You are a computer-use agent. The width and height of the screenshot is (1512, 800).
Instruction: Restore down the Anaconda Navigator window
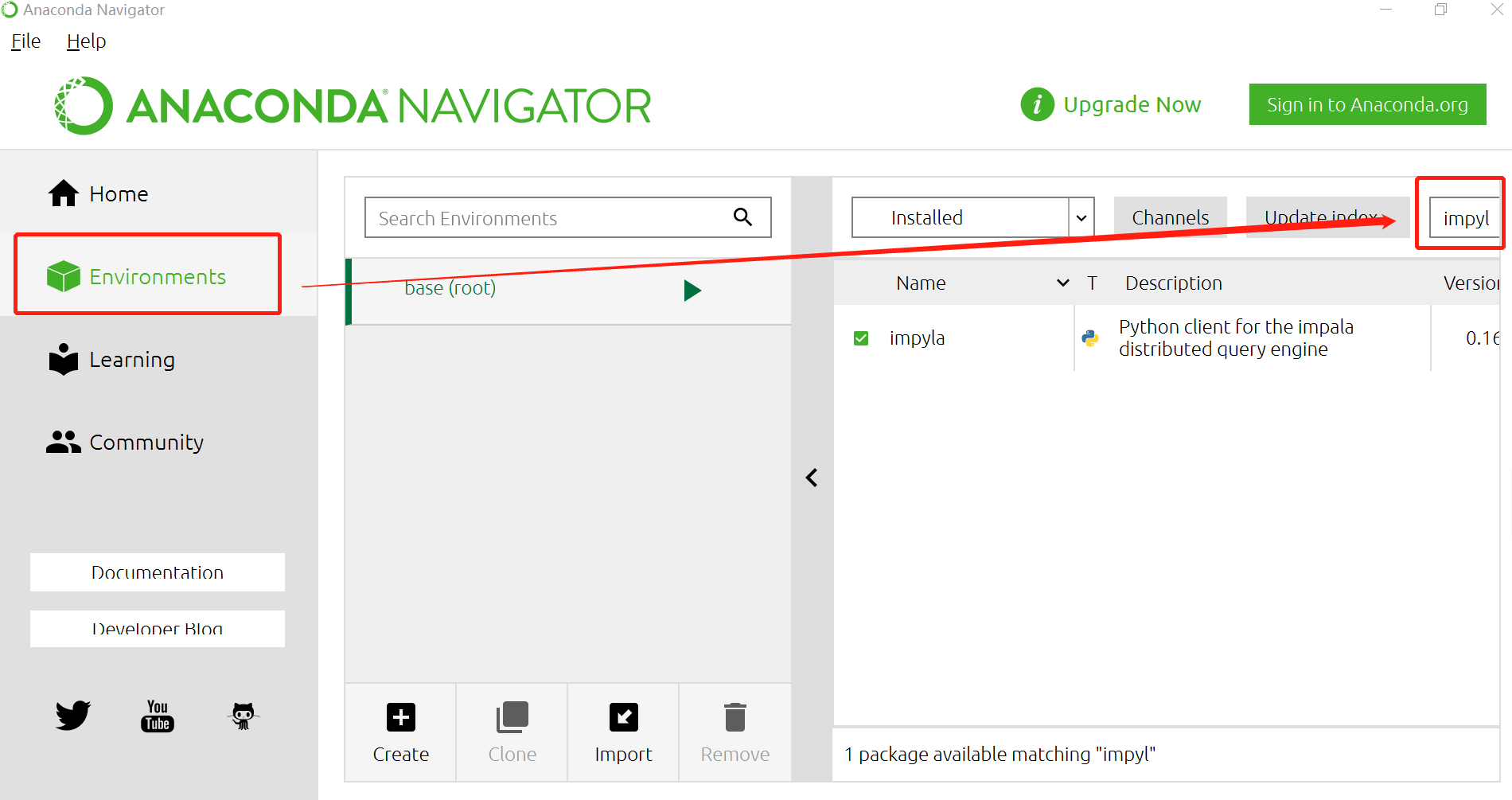1441,10
